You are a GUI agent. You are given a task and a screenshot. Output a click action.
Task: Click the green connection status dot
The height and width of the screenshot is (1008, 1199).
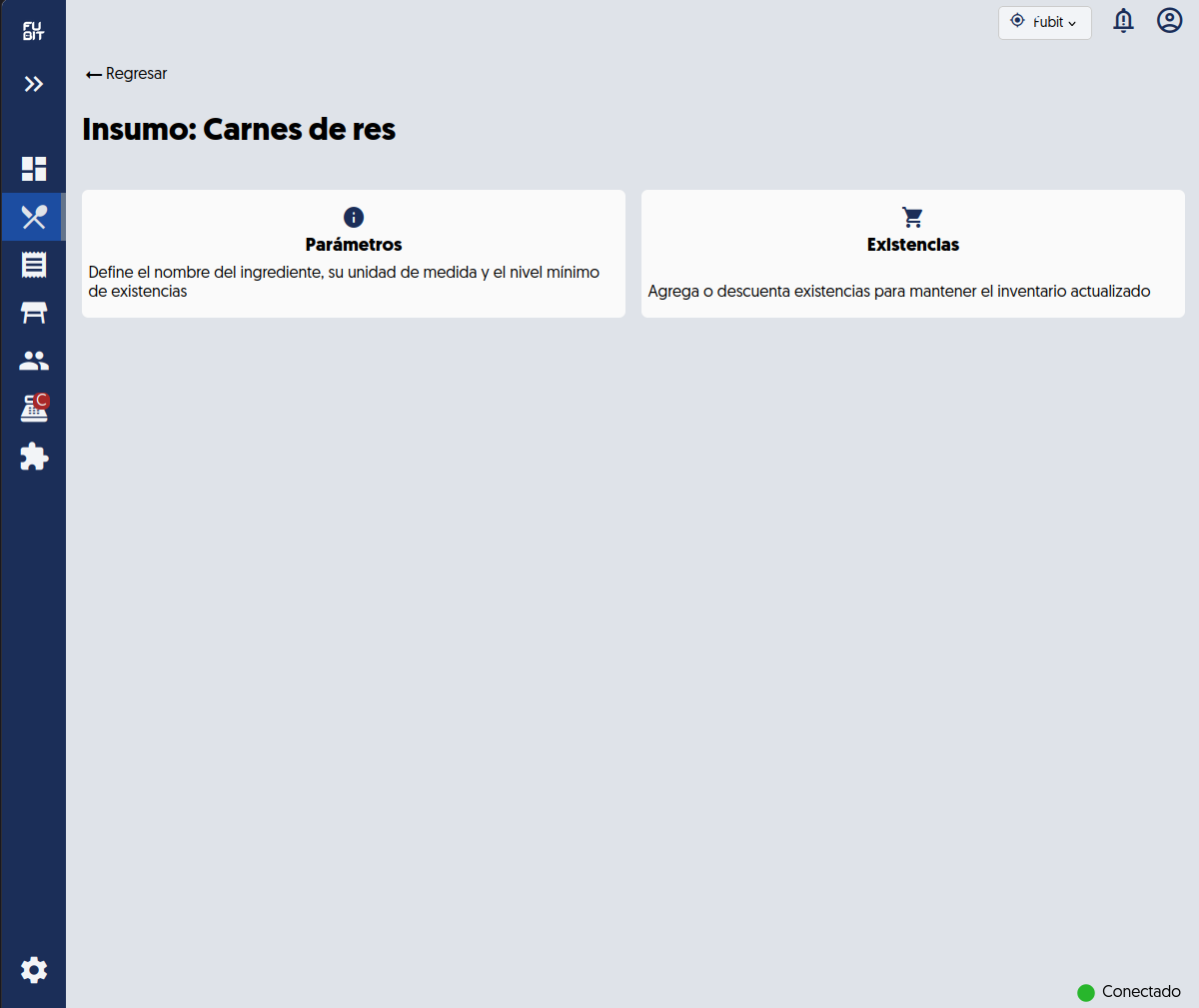(x=1086, y=993)
